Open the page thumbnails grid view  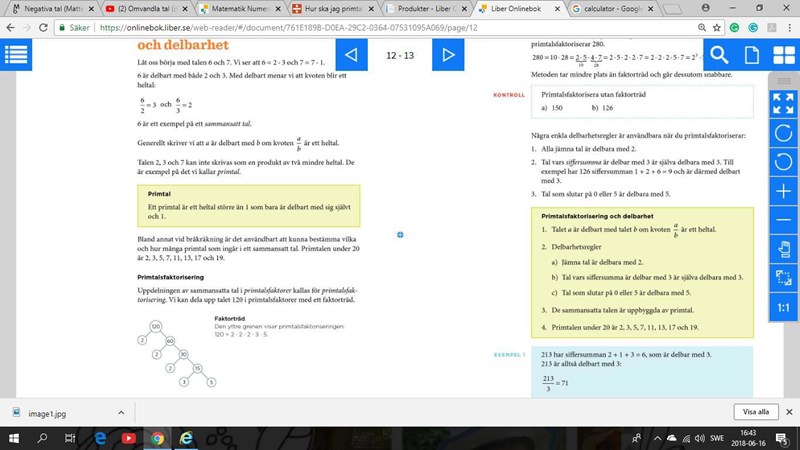(781, 54)
